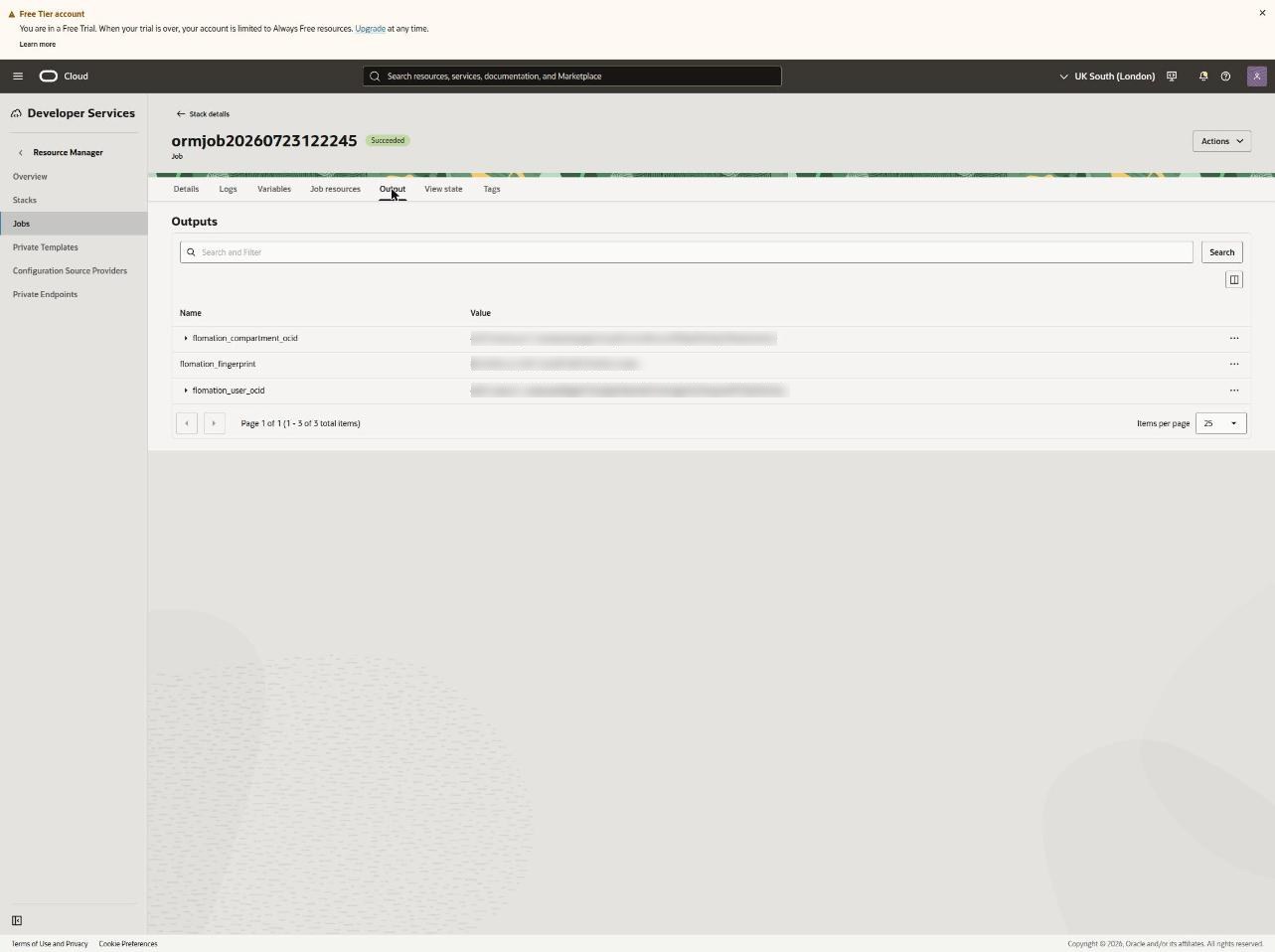
Task: Go to next page of outputs
Action: point(214,423)
